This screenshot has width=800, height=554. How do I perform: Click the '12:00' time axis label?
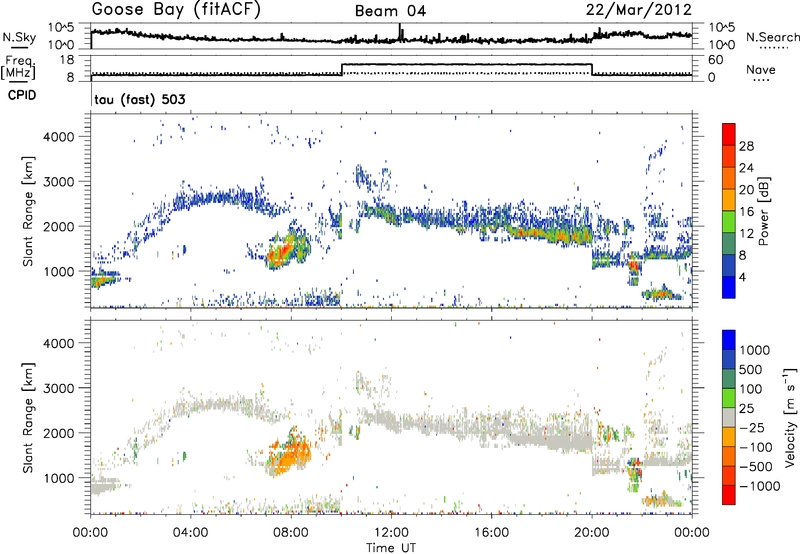pyautogui.click(x=391, y=533)
